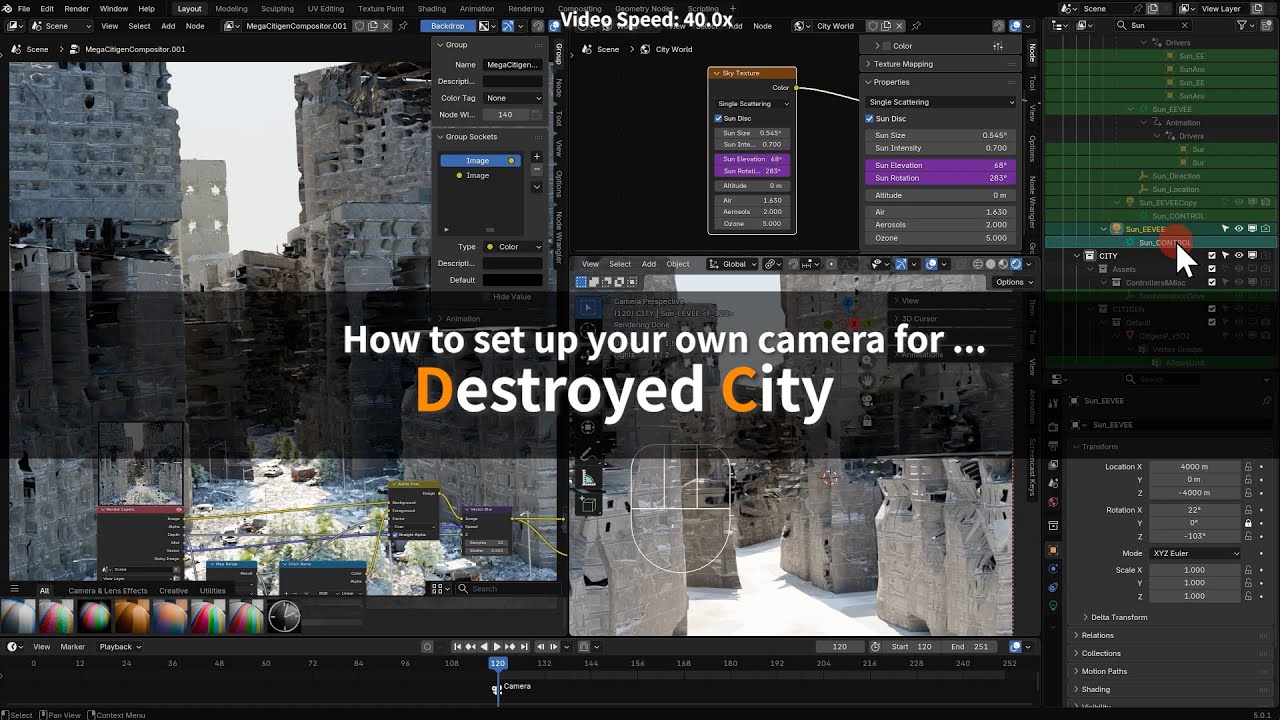Toggle the Backdrop button in compositor
Viewport: 1280px width, 720px height.
[x=448, y=26]
